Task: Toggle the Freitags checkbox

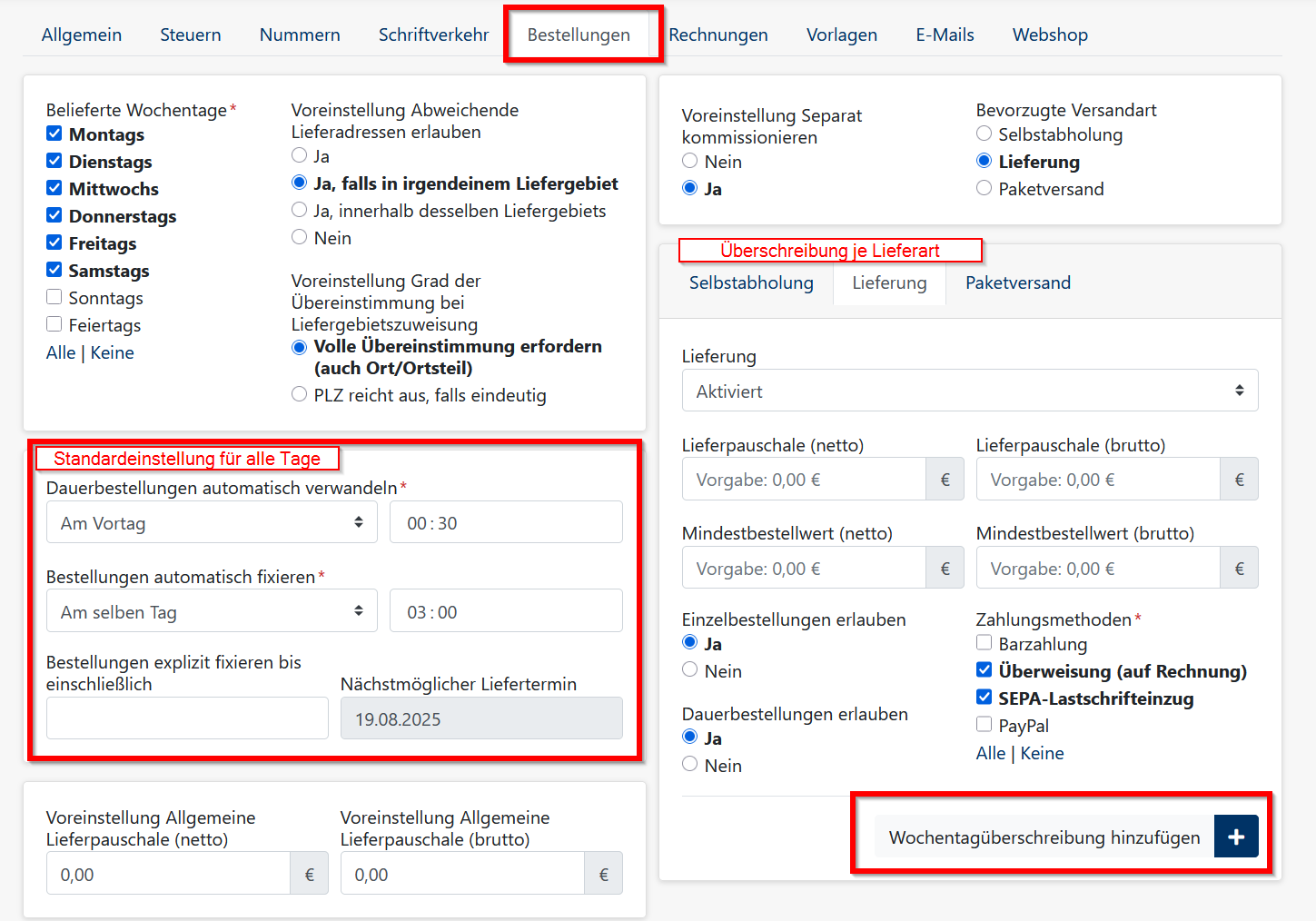Action: pos(54,243)
